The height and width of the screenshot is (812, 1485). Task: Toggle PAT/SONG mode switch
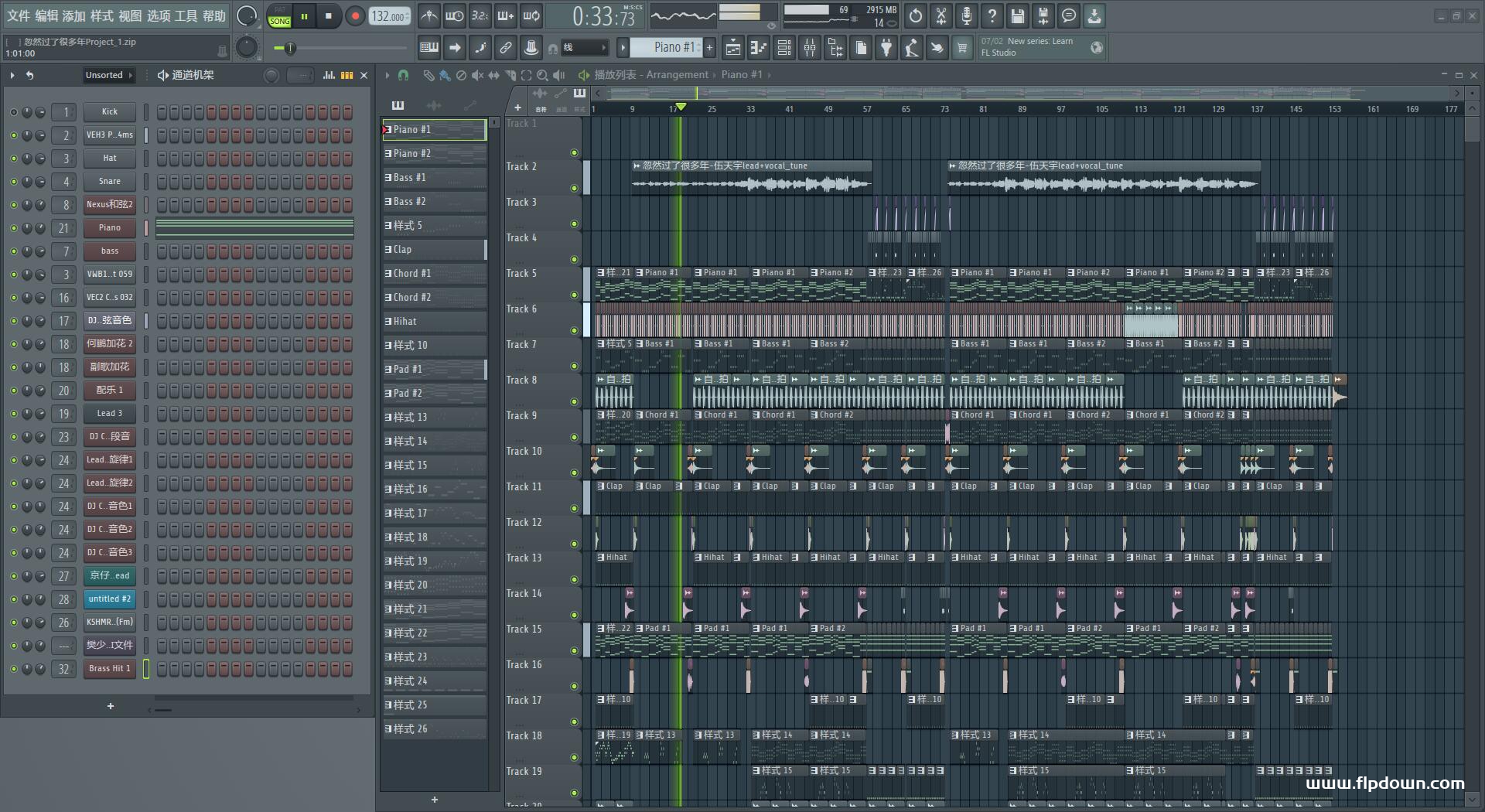click(x=279, y=16)
